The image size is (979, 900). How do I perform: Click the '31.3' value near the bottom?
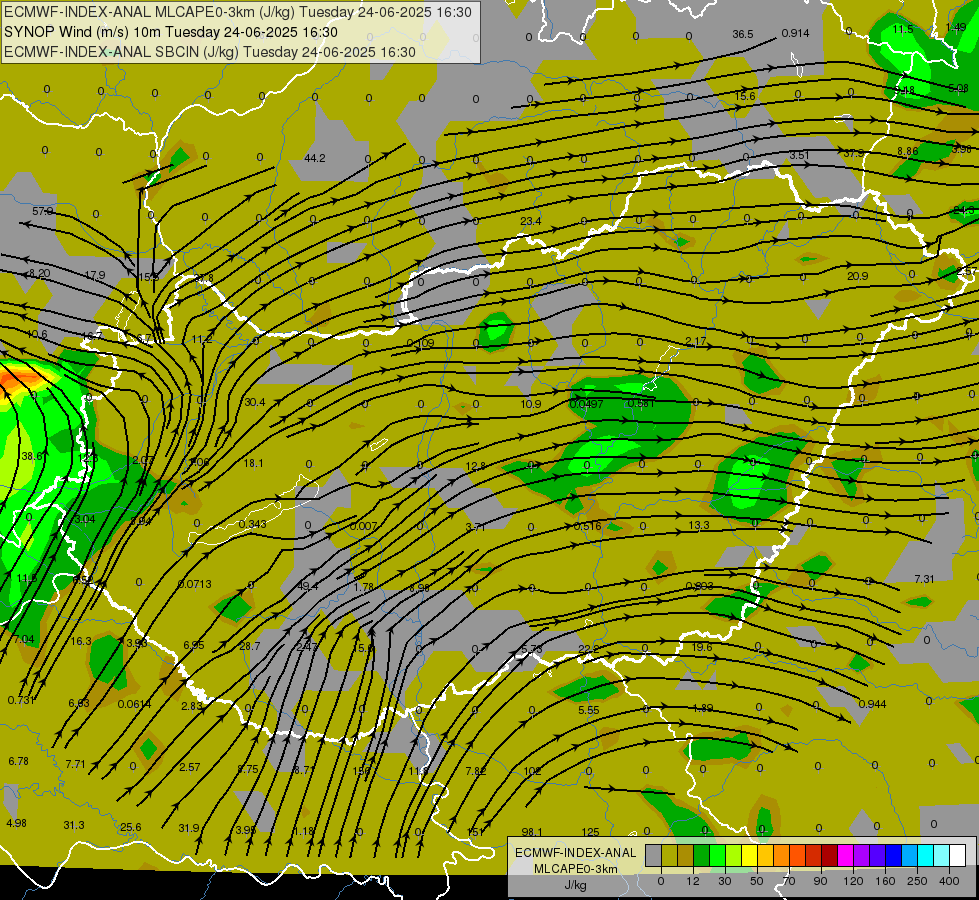[x=74, y=825]
